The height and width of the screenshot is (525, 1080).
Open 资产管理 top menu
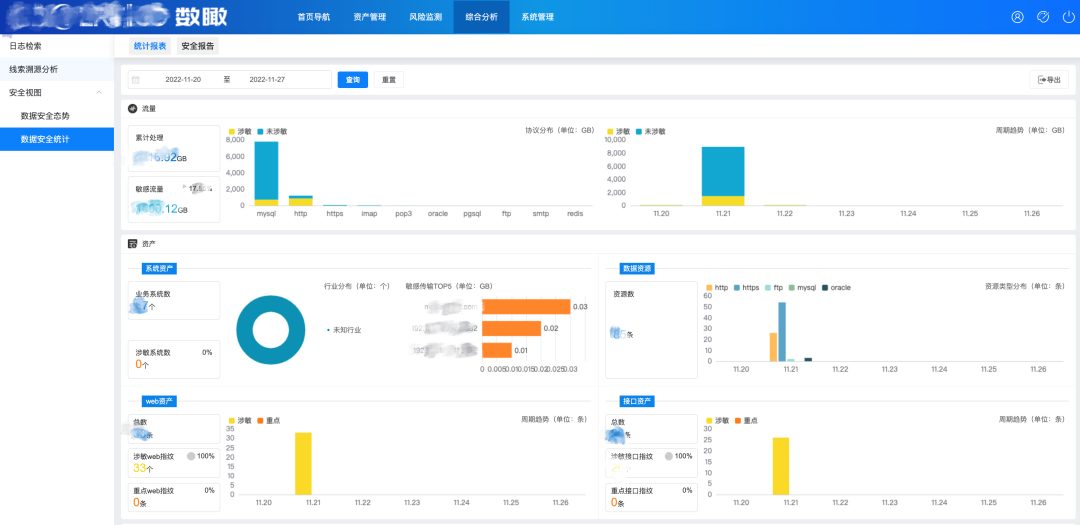point(369,17)
